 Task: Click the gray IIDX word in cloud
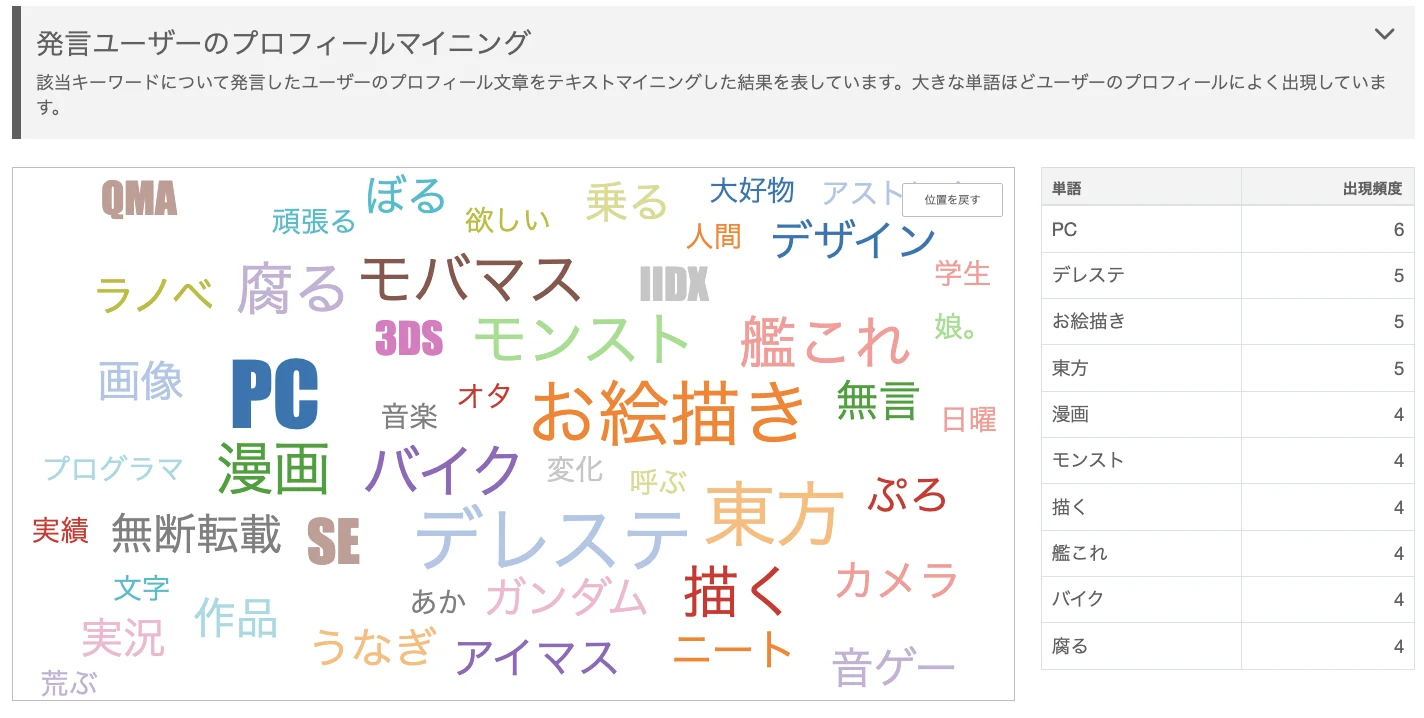(x=674, y=284)
